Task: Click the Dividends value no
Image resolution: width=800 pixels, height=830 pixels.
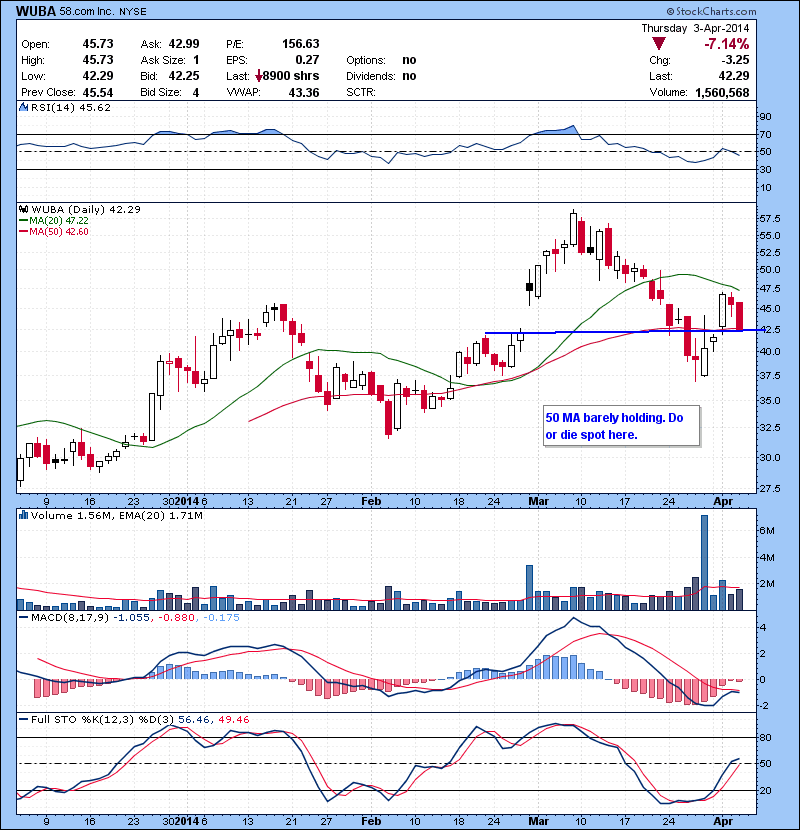Action: tap(409, 76)
